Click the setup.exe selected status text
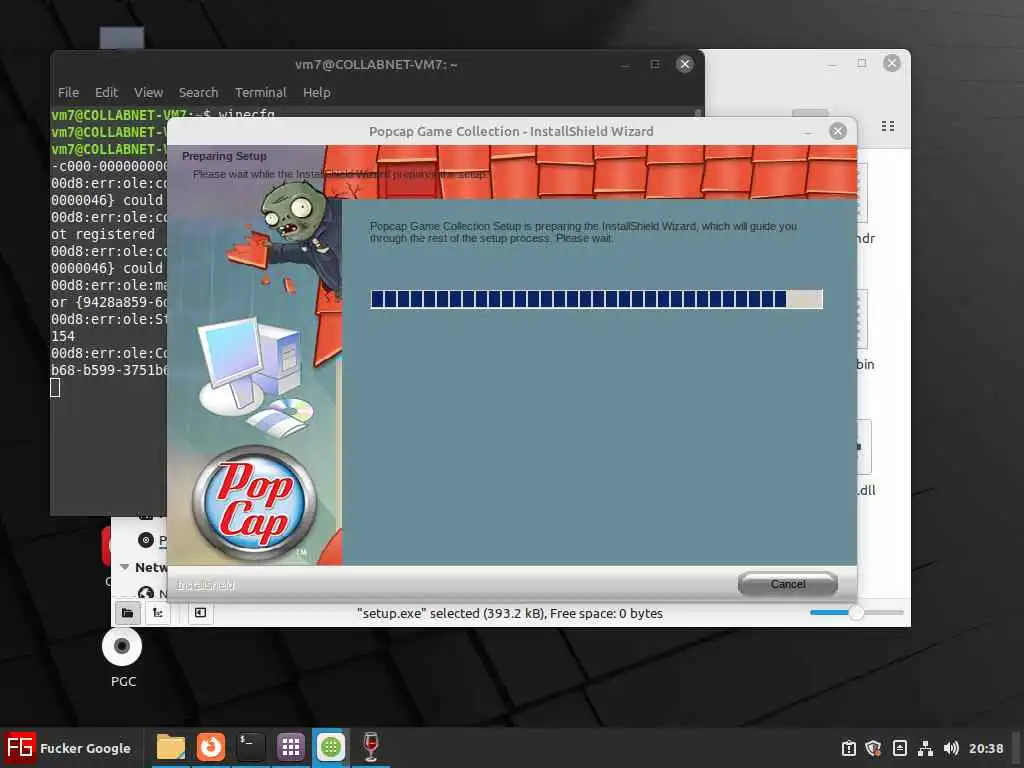The width and height of the screenshot is (1024, 768). point(509,613)
